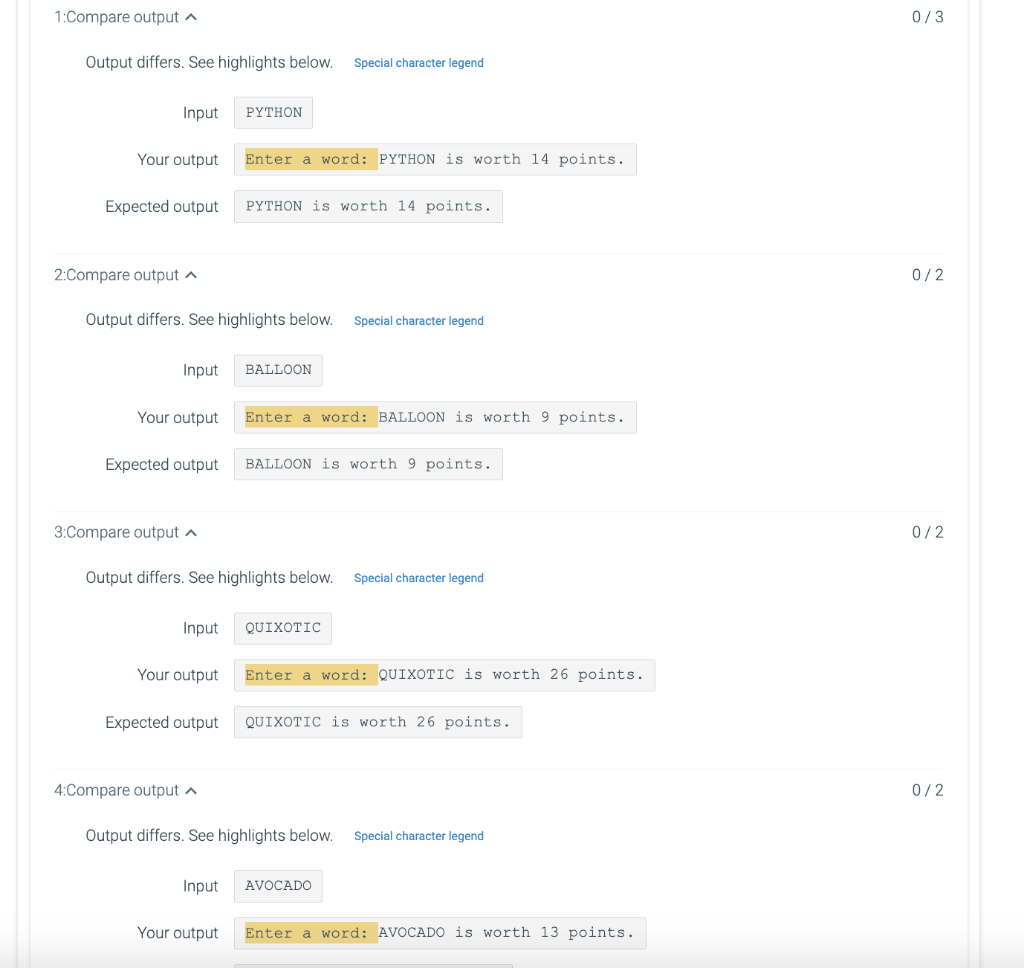1024x968 pixels.
Task: Click your output for the BALLOON test
Action: tap(435, 418)
